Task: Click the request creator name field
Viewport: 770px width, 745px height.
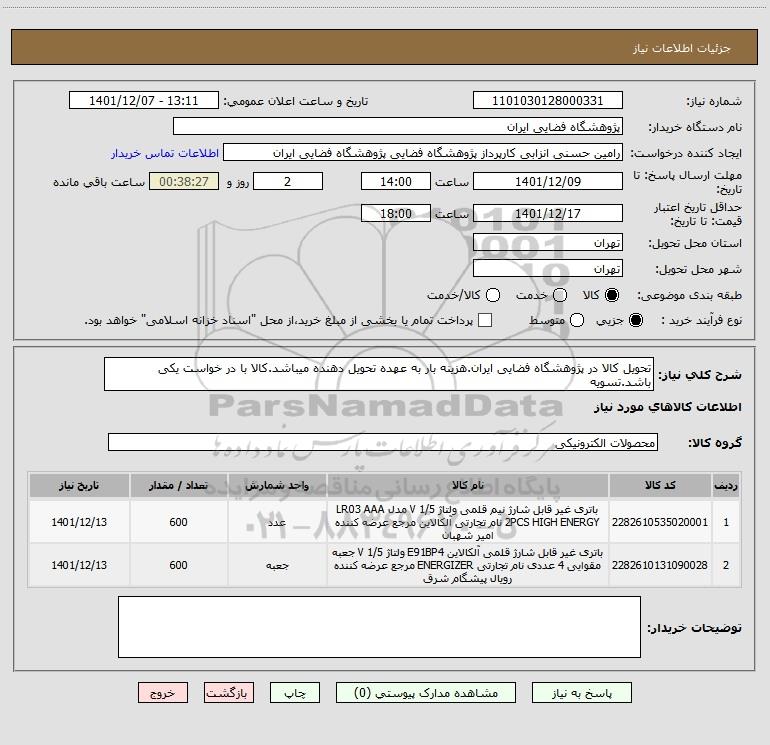Action: [x=423, y=153]
